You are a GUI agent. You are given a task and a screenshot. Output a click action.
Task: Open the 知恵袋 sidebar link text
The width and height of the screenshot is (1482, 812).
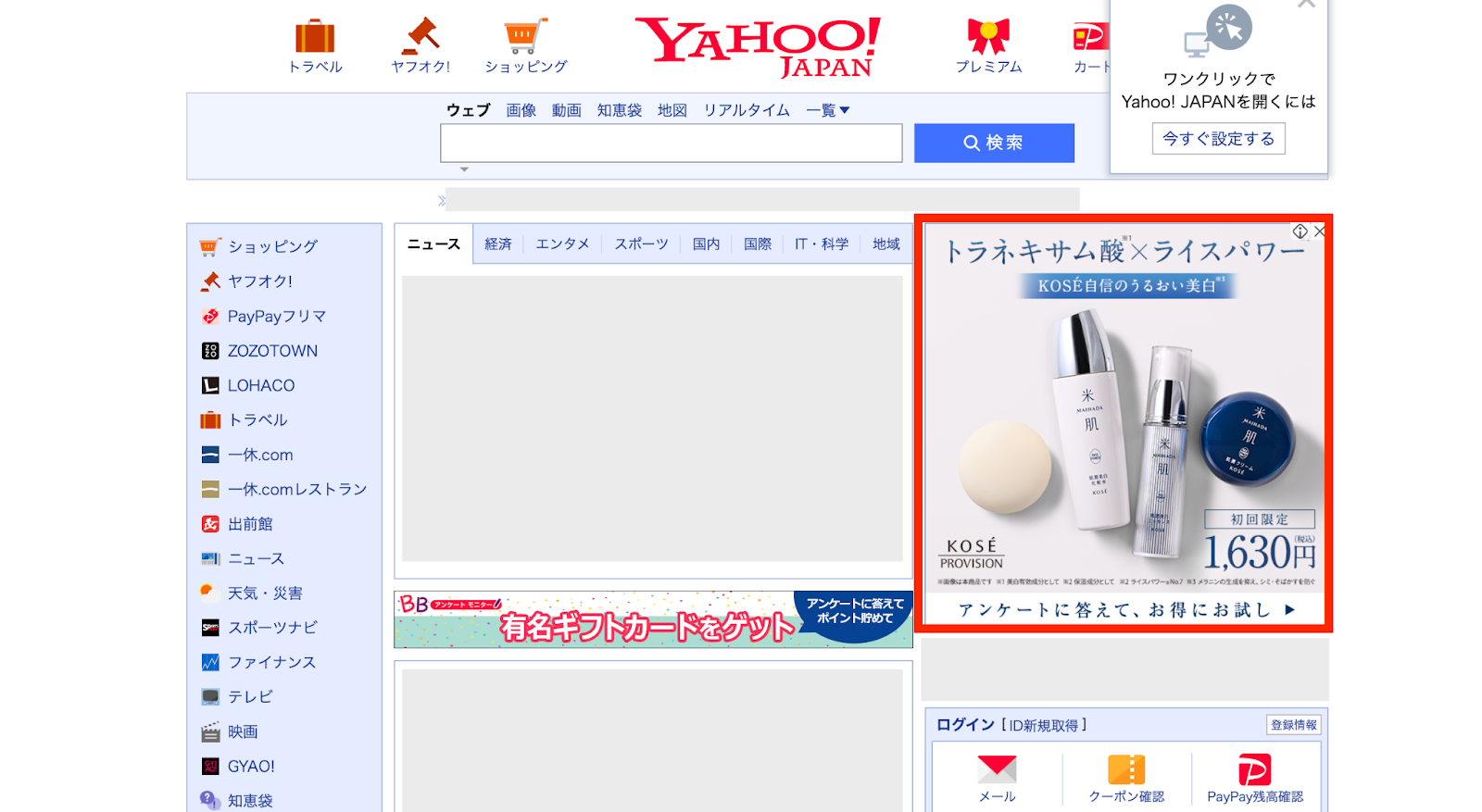pos(250,800)
